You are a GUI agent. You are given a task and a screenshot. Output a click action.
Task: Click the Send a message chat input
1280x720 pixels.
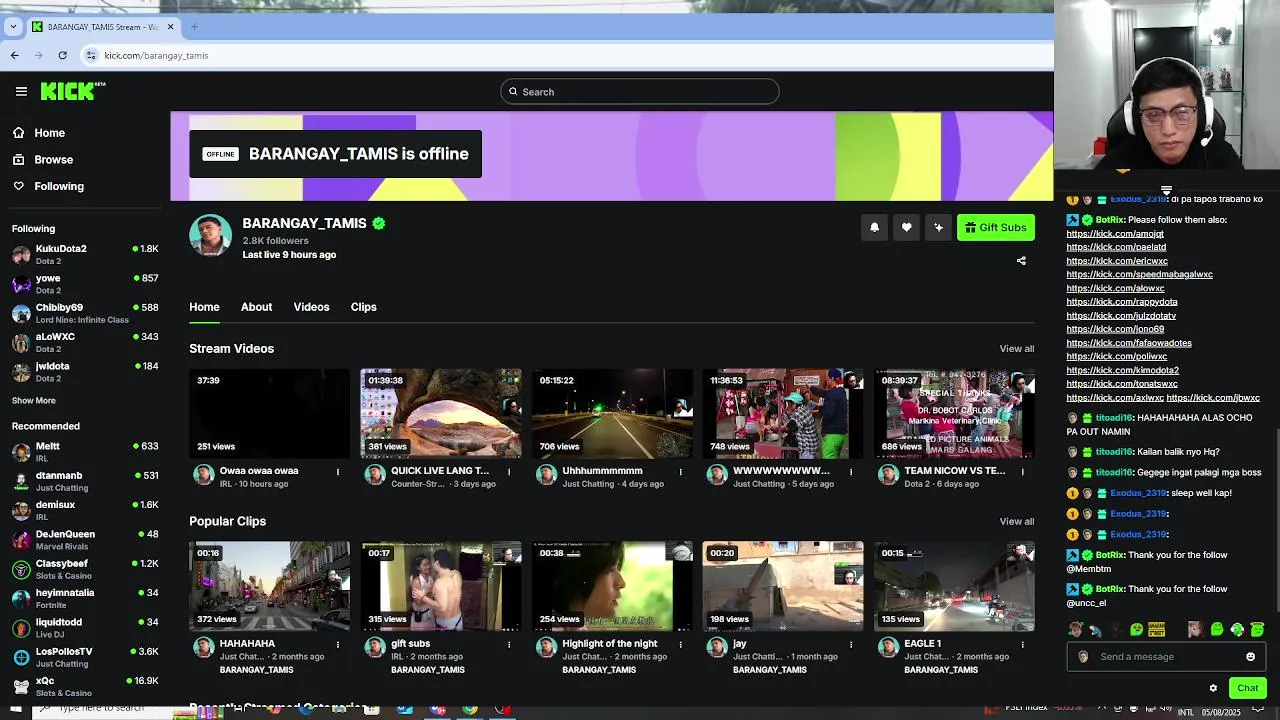[x=1166, y=657]
